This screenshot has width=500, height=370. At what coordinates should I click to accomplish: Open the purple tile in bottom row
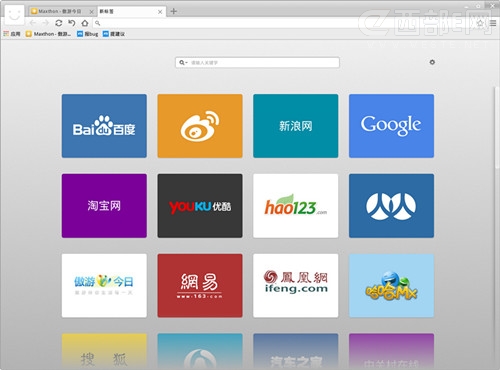coord(391,351)
